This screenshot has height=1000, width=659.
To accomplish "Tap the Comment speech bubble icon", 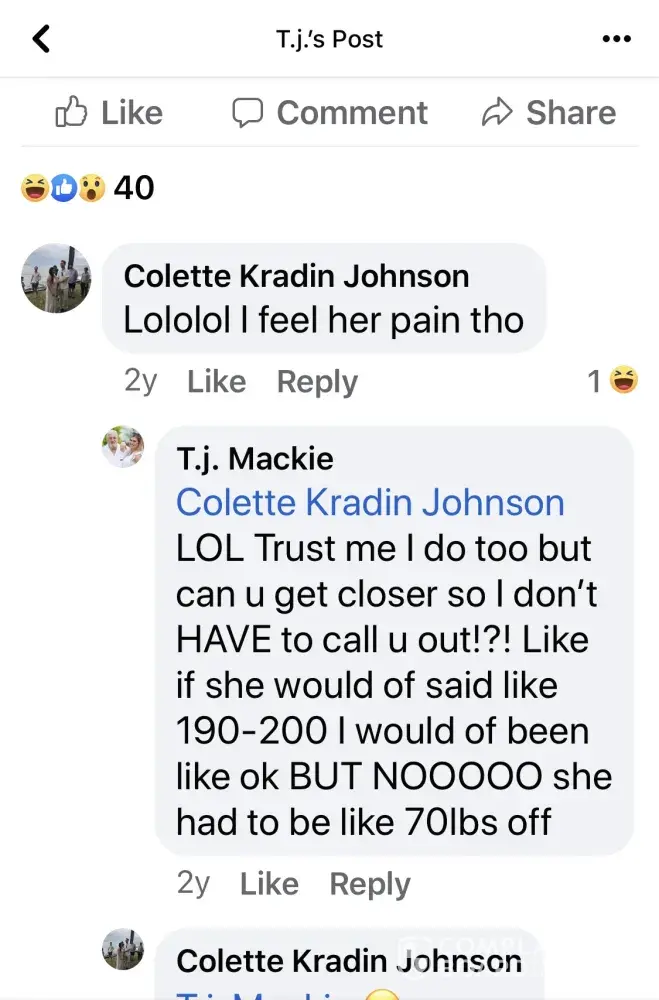I will click(247, 113).
